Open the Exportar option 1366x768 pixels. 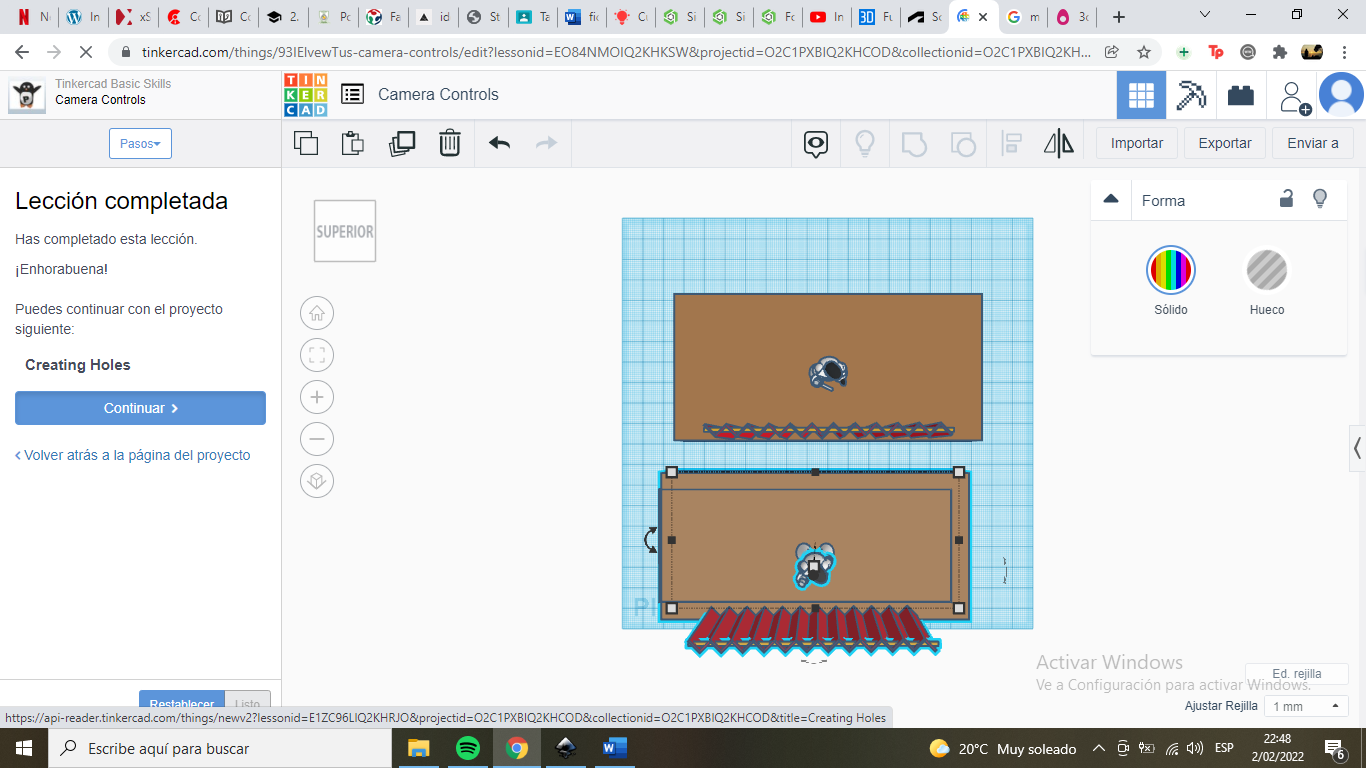click(x=1225, y=143)
